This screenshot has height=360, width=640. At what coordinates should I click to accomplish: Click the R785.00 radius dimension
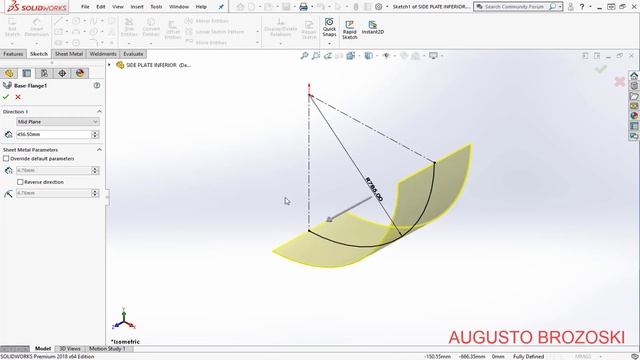[x=374, y=189]
